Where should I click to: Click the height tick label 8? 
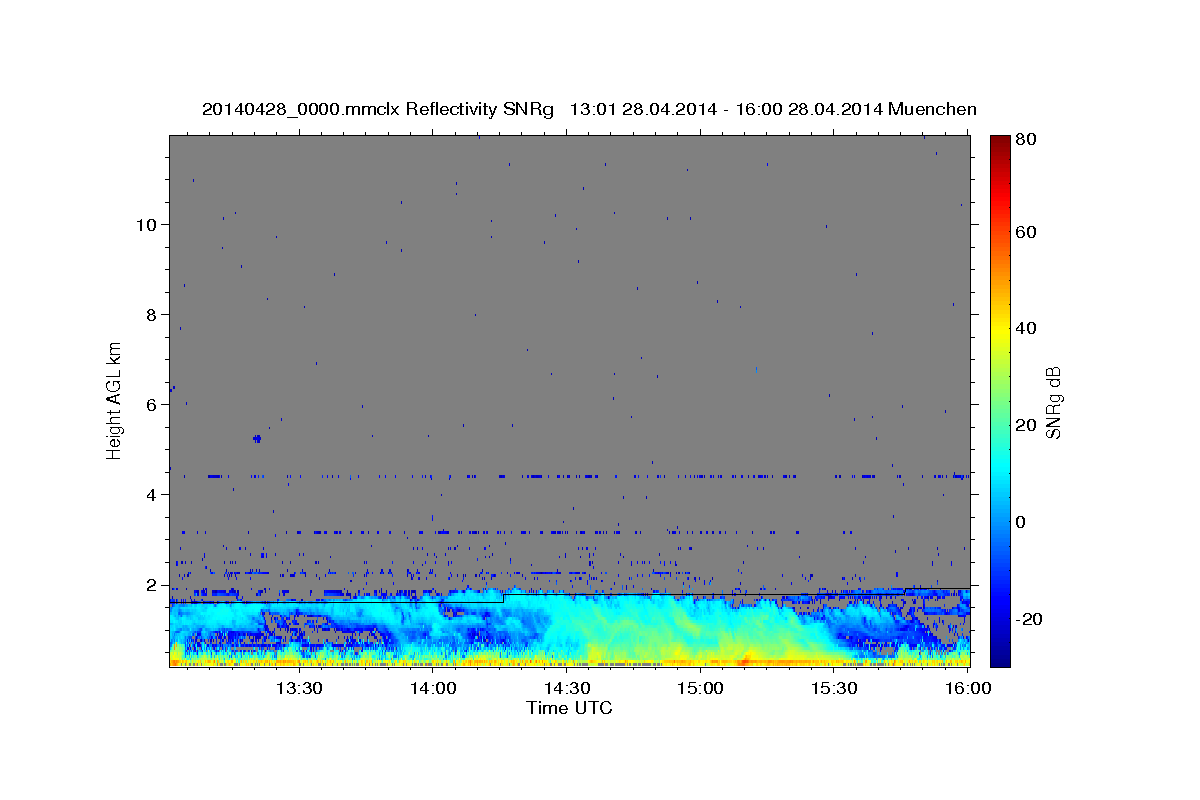point(152,314)
